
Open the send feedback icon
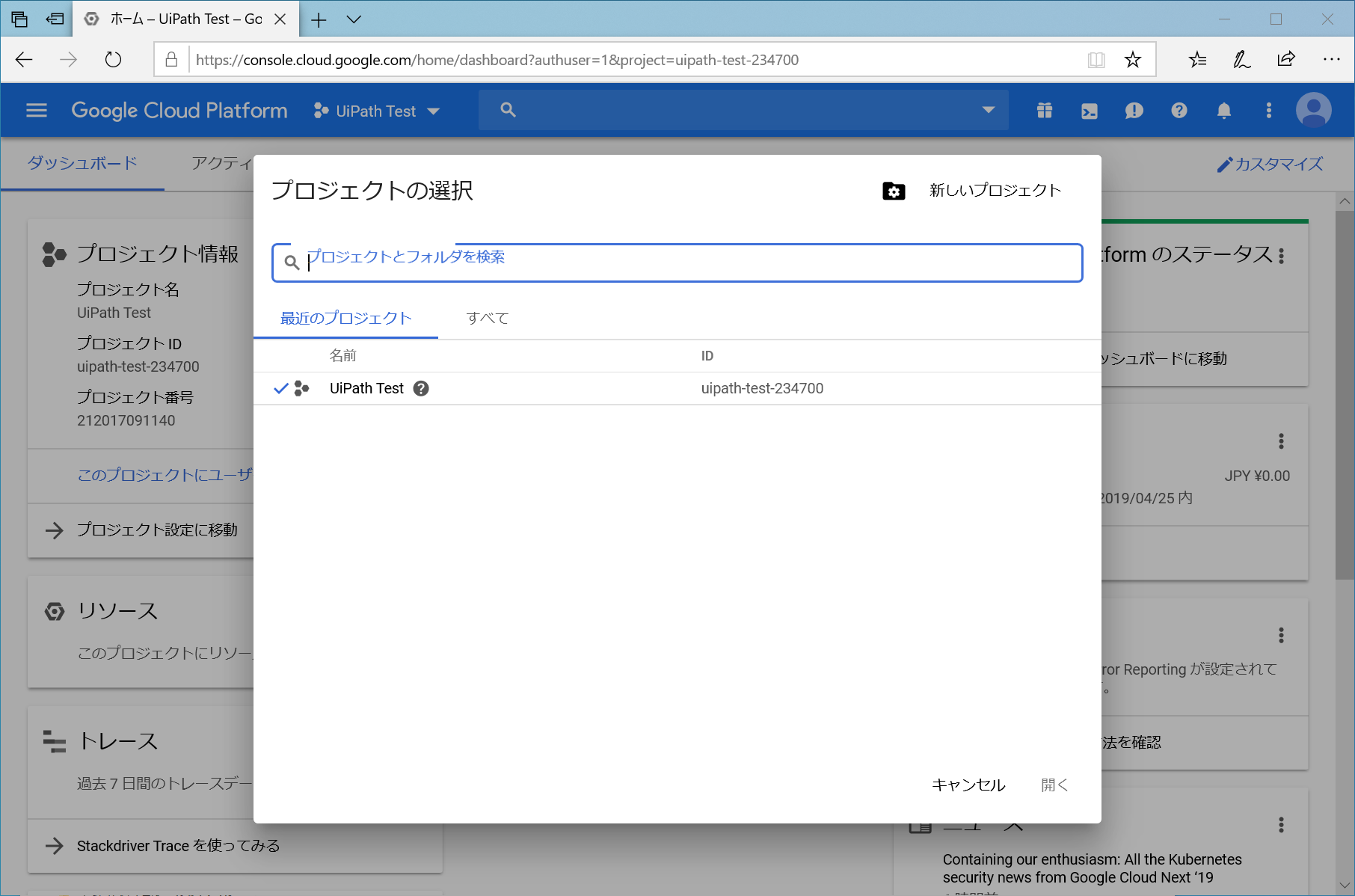(1134, 111)
